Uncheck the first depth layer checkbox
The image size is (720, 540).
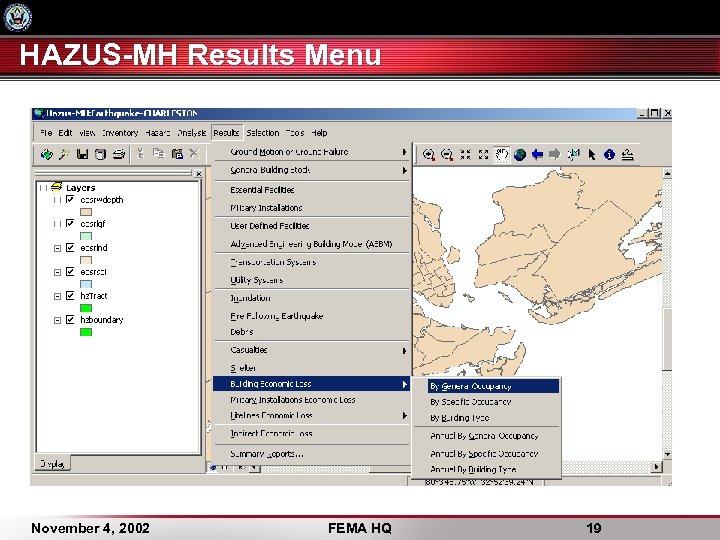(x=70, y=199)
